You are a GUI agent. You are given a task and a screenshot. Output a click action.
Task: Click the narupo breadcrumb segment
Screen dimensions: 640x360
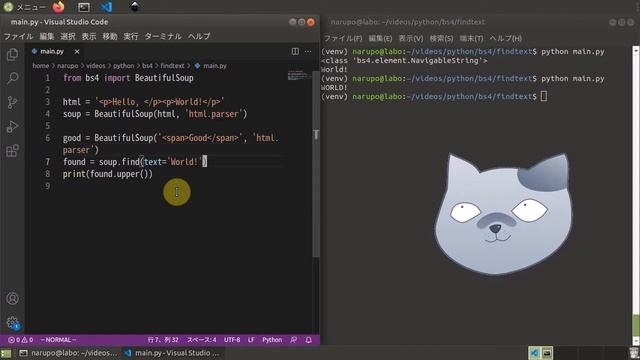67,66
